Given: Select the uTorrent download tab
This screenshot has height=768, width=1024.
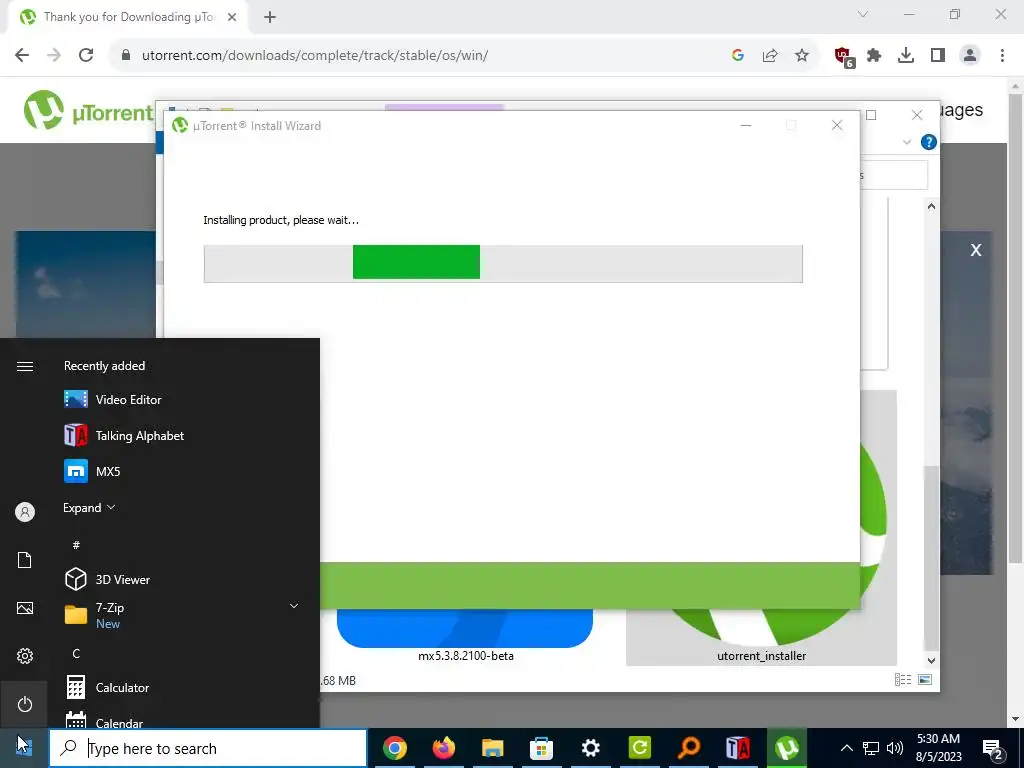Looking at the screenshot, I should [128, 17].
